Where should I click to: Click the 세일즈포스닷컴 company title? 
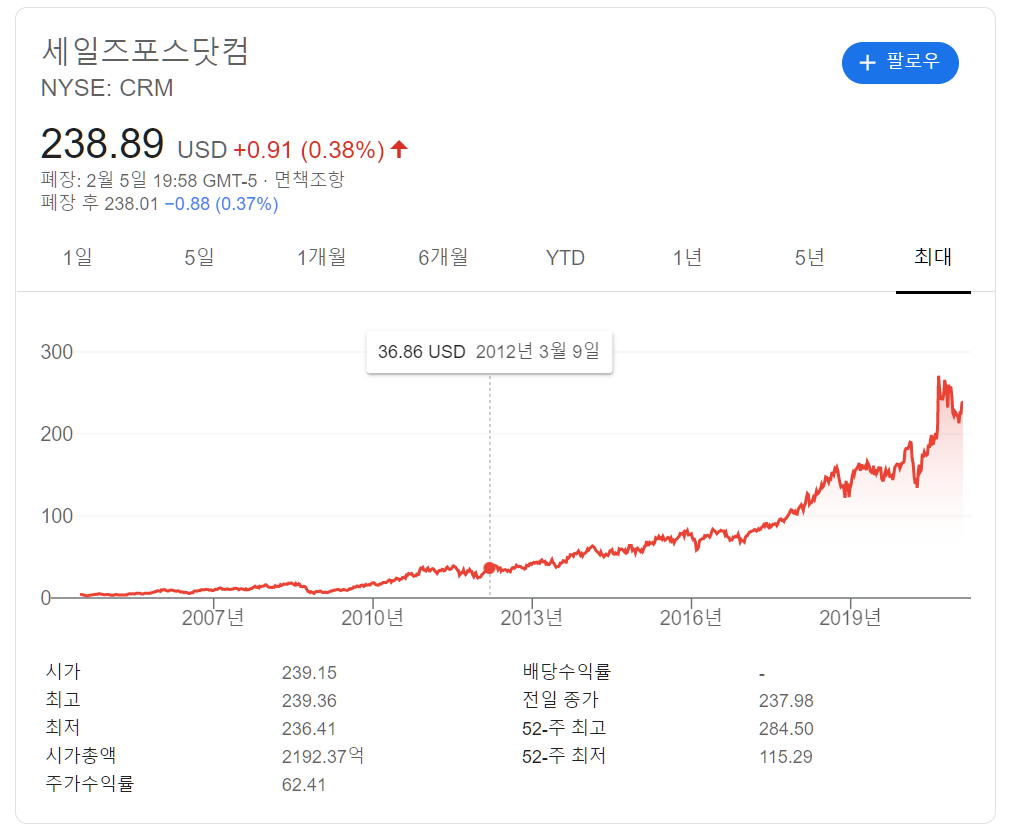tap(145, 51)
